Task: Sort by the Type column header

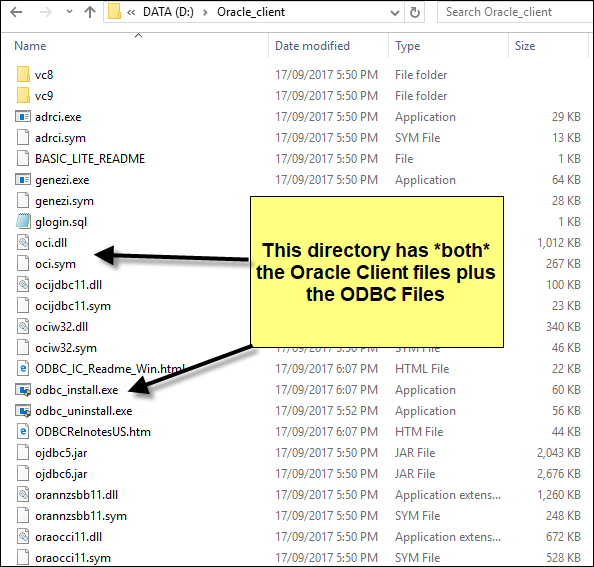Action: click(408, 46)
